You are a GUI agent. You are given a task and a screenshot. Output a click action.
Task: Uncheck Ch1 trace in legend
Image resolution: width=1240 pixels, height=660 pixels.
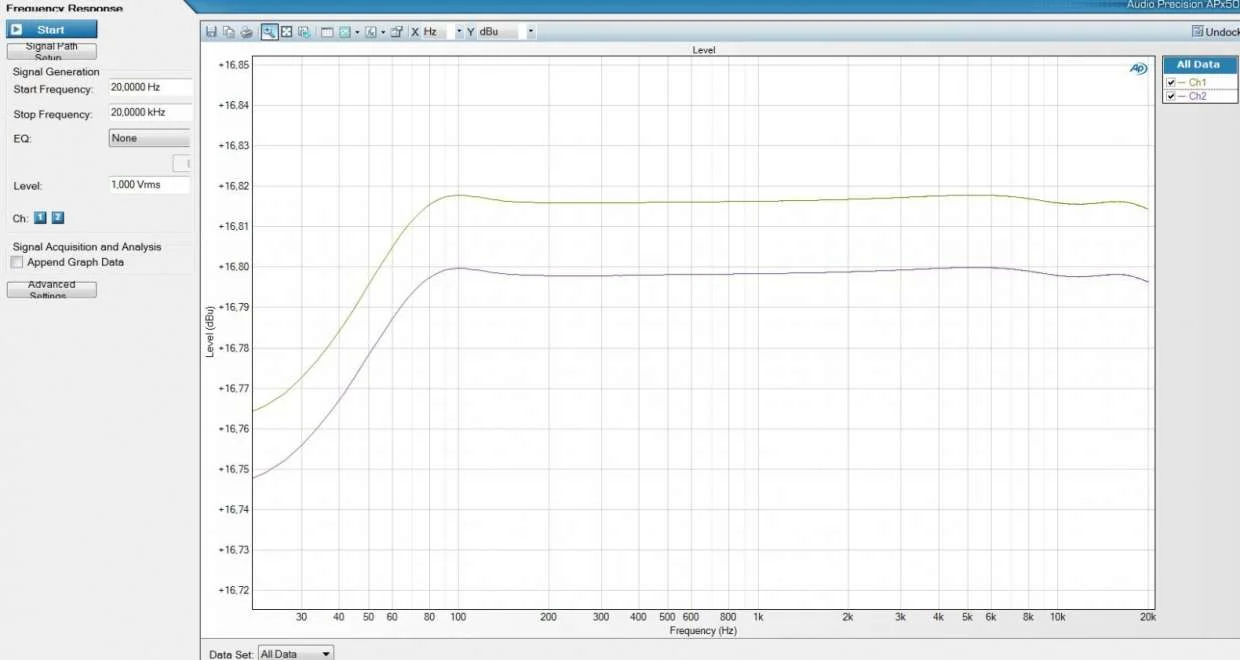point(1171,82)
